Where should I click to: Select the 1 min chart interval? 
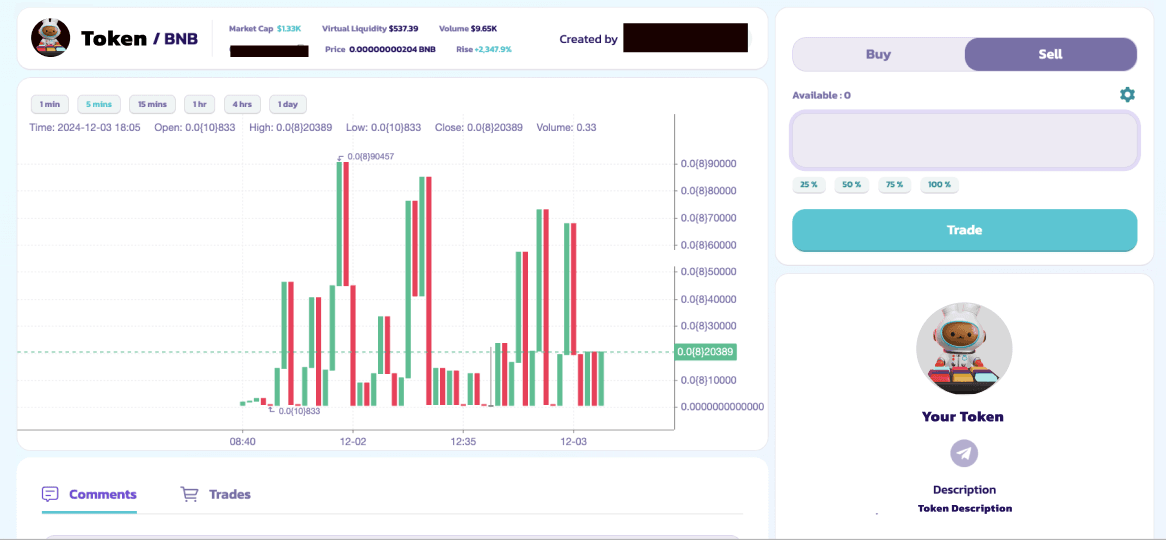pyautogui.click(x=50, y=104)
